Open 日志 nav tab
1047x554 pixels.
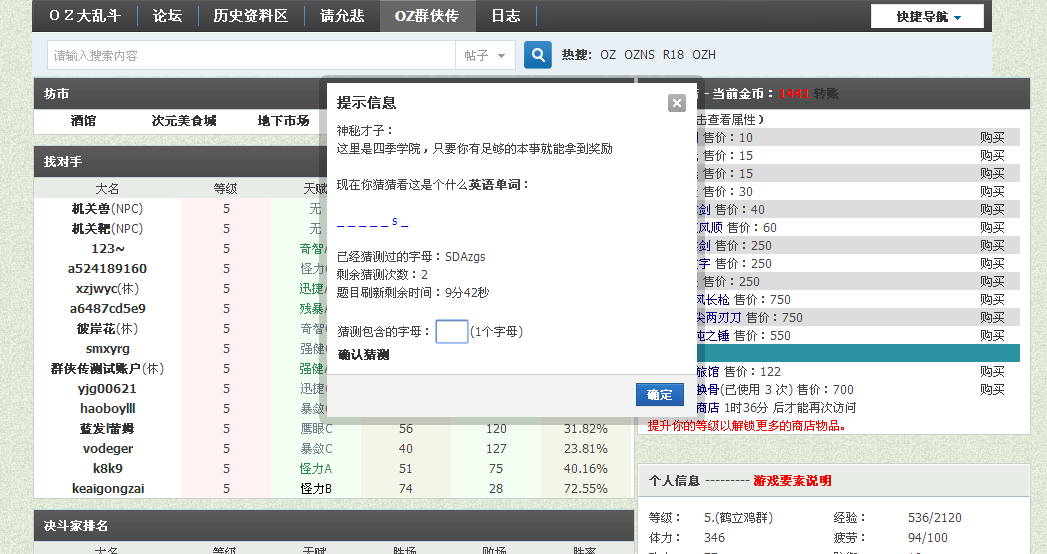point(505,16)
